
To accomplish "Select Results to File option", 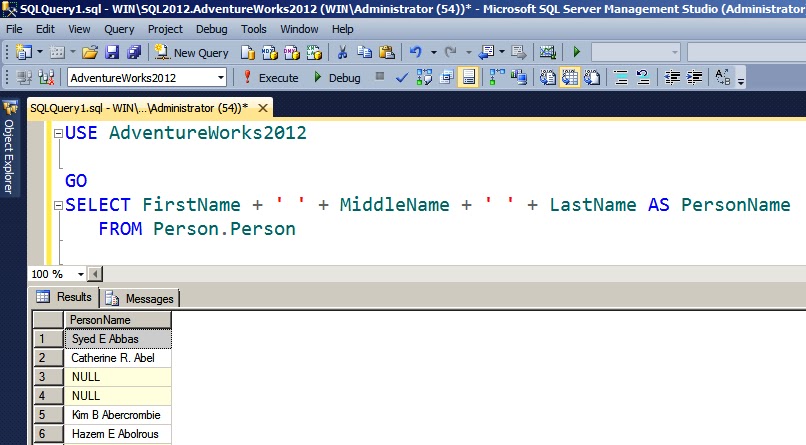I will (592, 78).
